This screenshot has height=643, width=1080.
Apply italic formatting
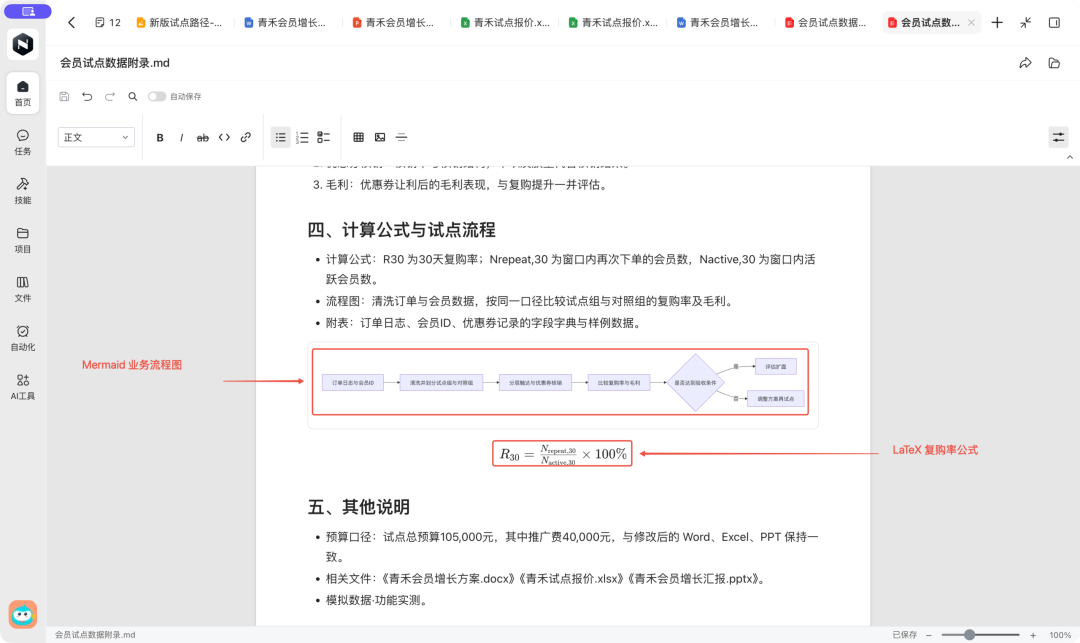[181, 138]
